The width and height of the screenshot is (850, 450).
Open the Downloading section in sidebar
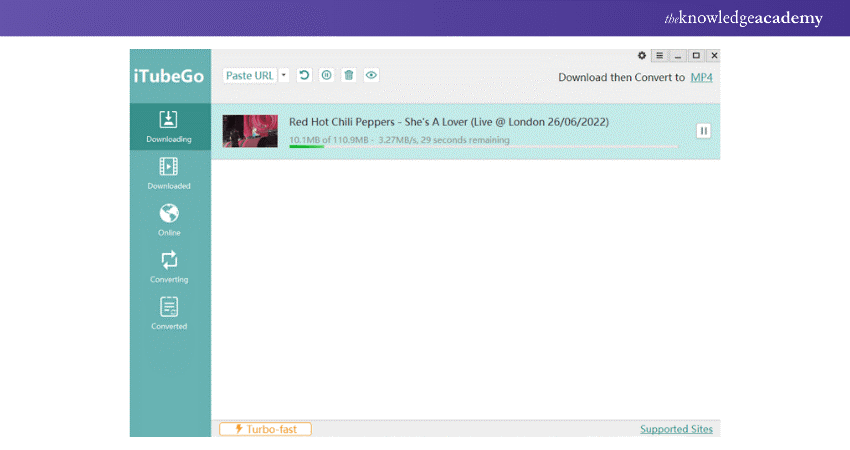pos(169,127)
